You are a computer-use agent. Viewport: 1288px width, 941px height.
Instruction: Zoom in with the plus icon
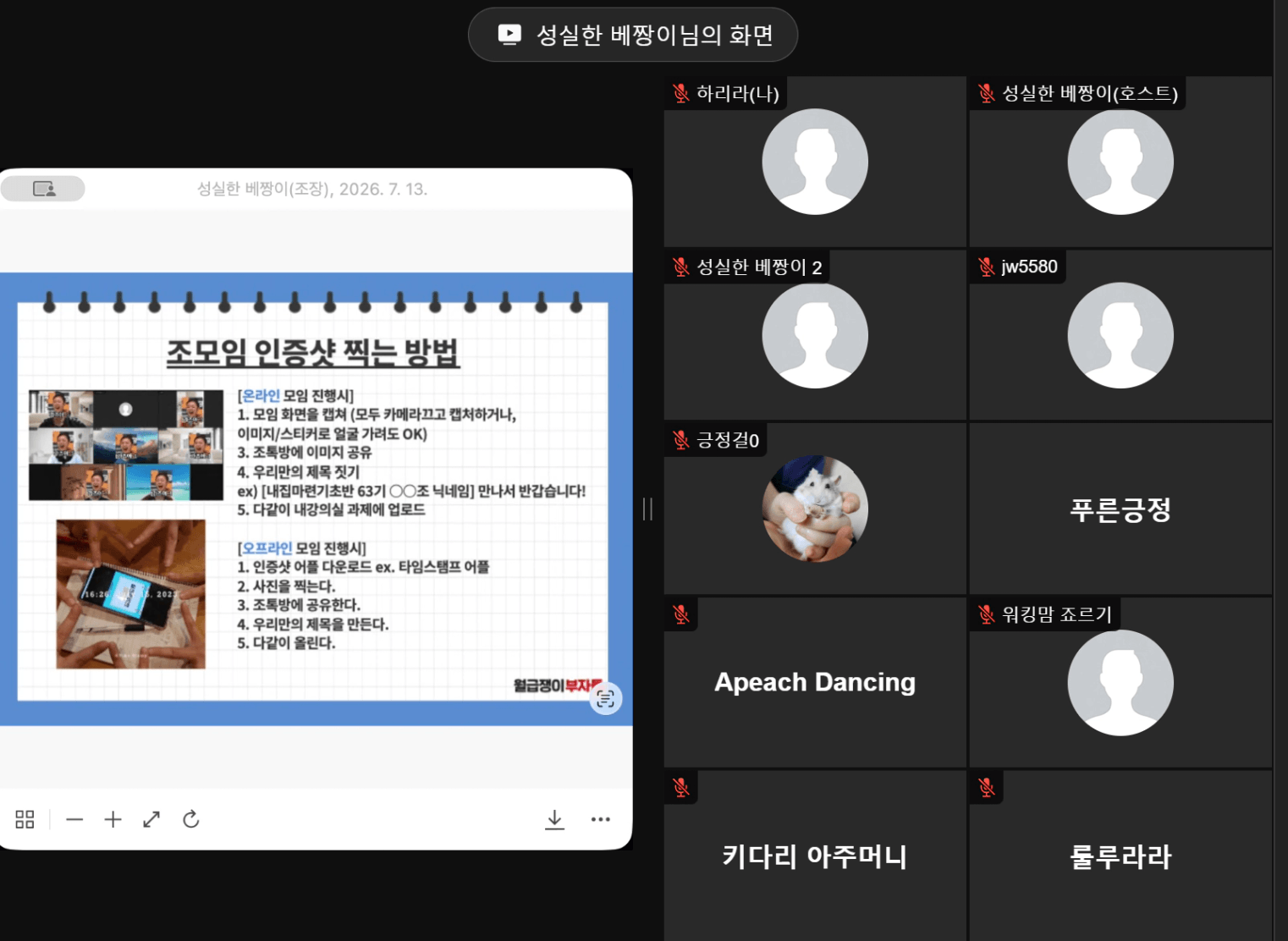113,819
